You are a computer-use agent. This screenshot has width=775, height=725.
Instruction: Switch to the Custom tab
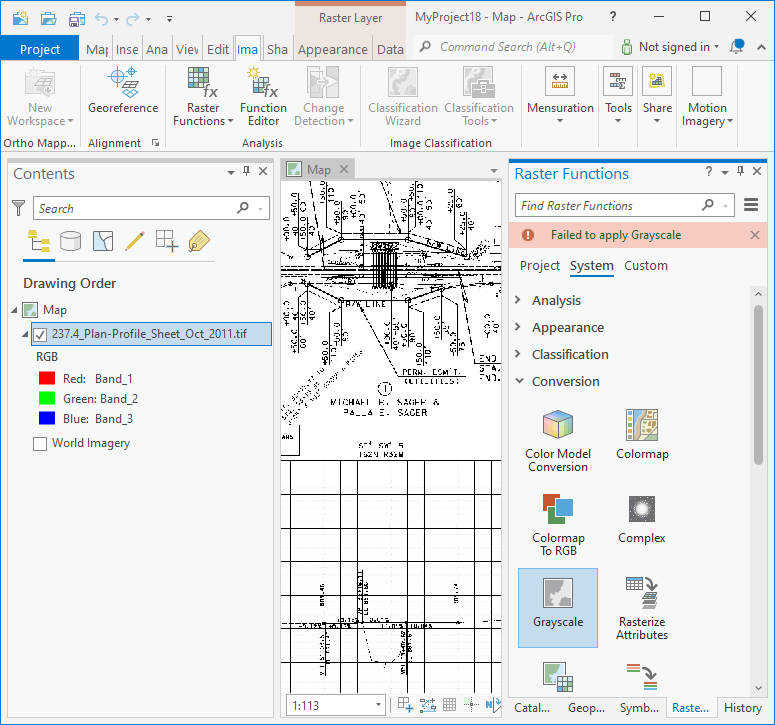pos(645,266)
